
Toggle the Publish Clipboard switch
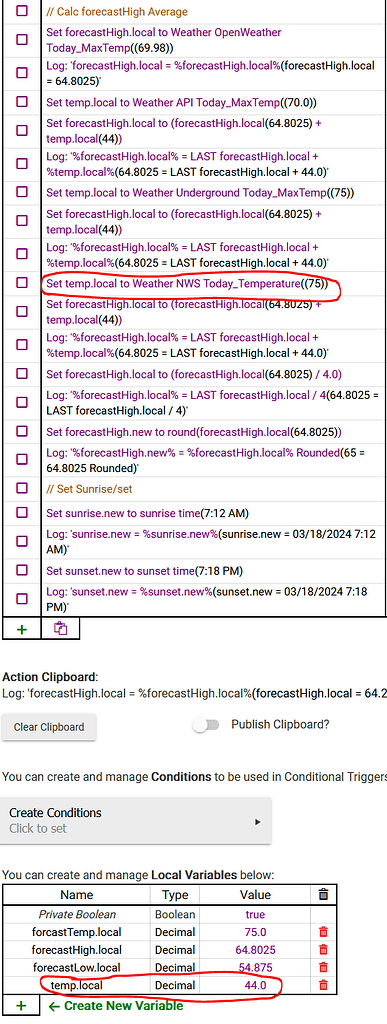coord(206,726)
